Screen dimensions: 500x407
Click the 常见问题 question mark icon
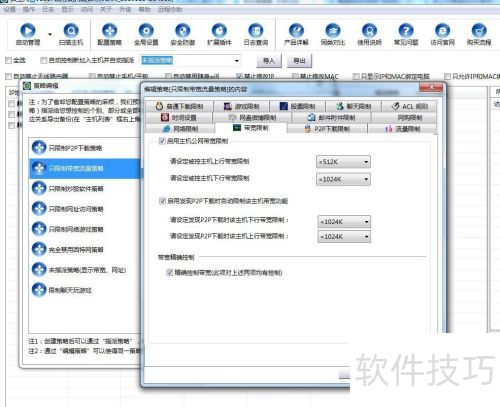(406, 30)
